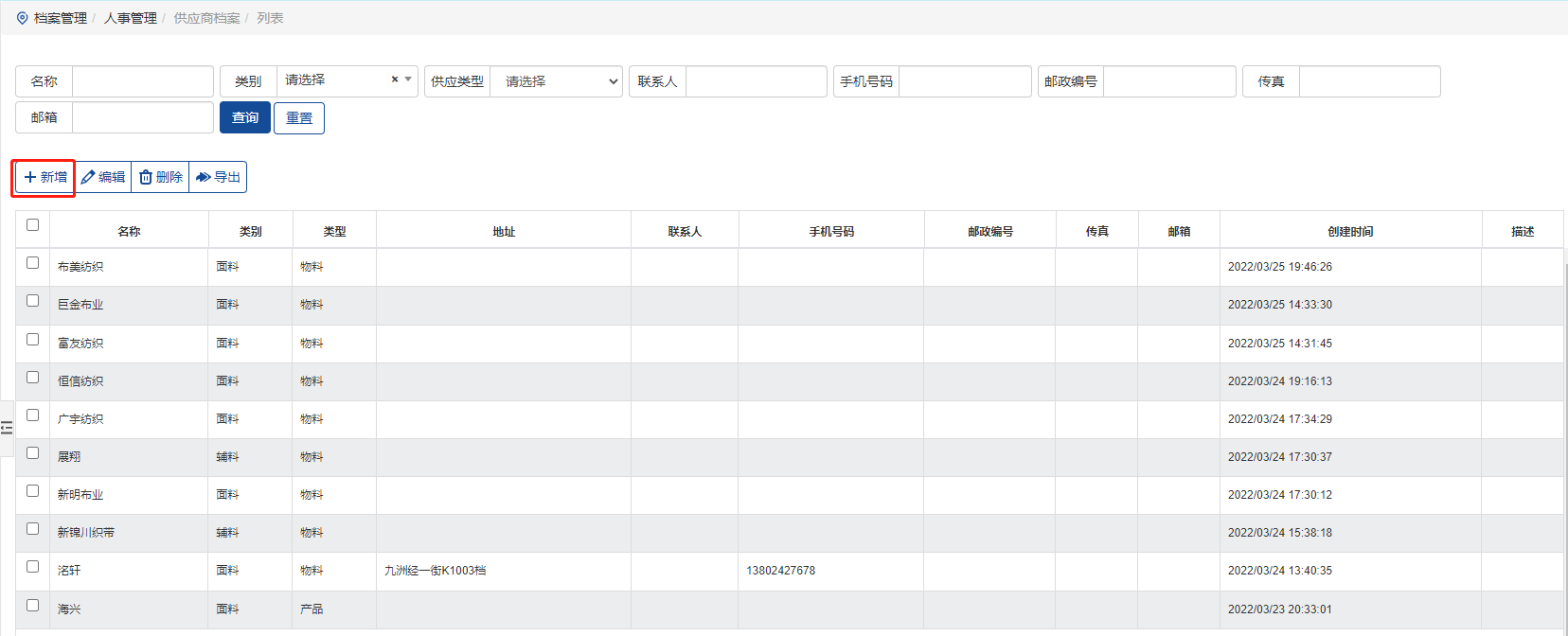
Task: Click the 导出 export arrow button
Action: click(x=218, y=177)
